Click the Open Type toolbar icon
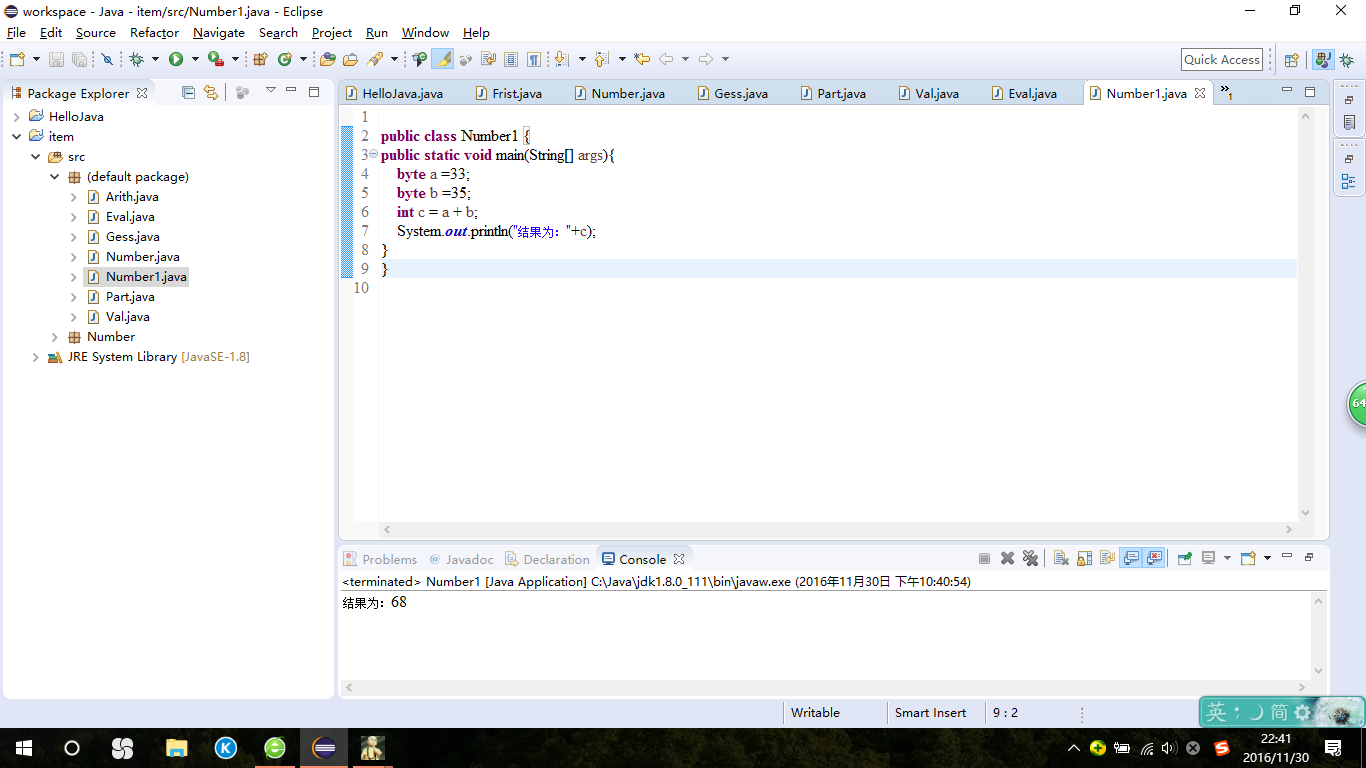 pyautogui.click(x=327, y=59)
